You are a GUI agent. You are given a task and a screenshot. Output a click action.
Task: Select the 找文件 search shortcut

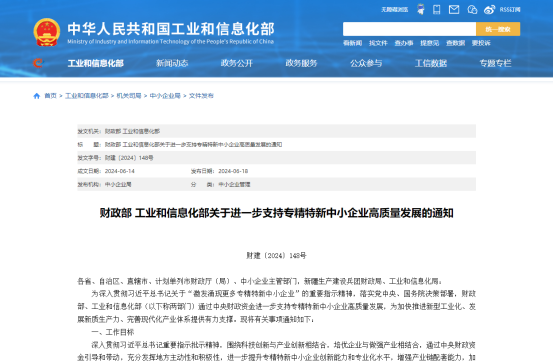tap(378, 43)
